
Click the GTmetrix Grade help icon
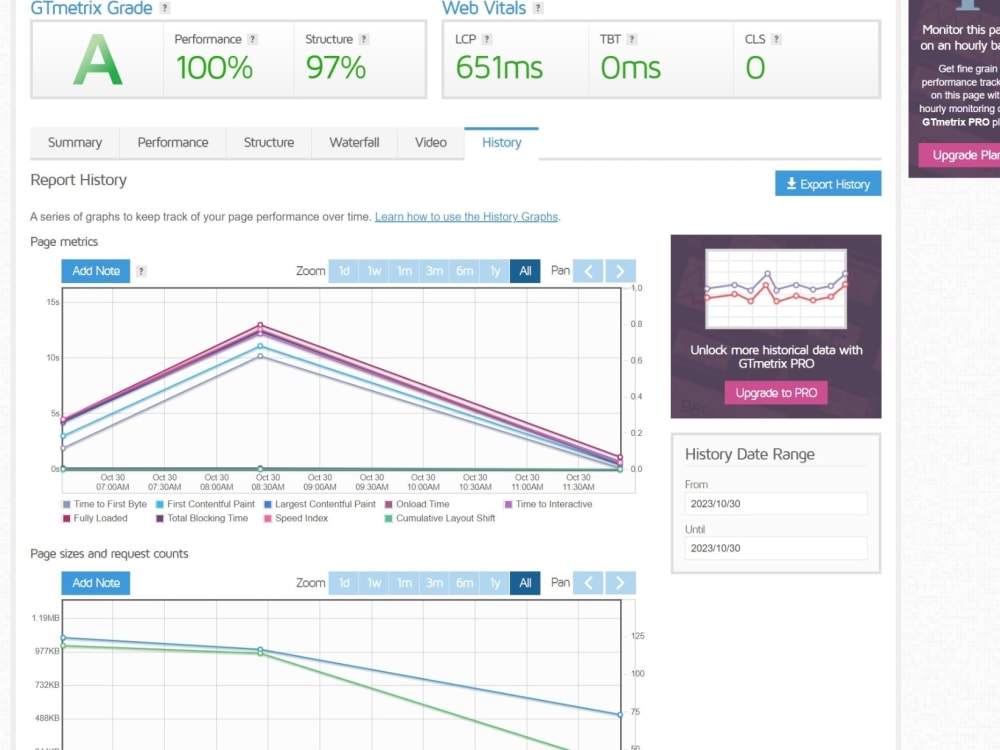[x=163, y=7]
